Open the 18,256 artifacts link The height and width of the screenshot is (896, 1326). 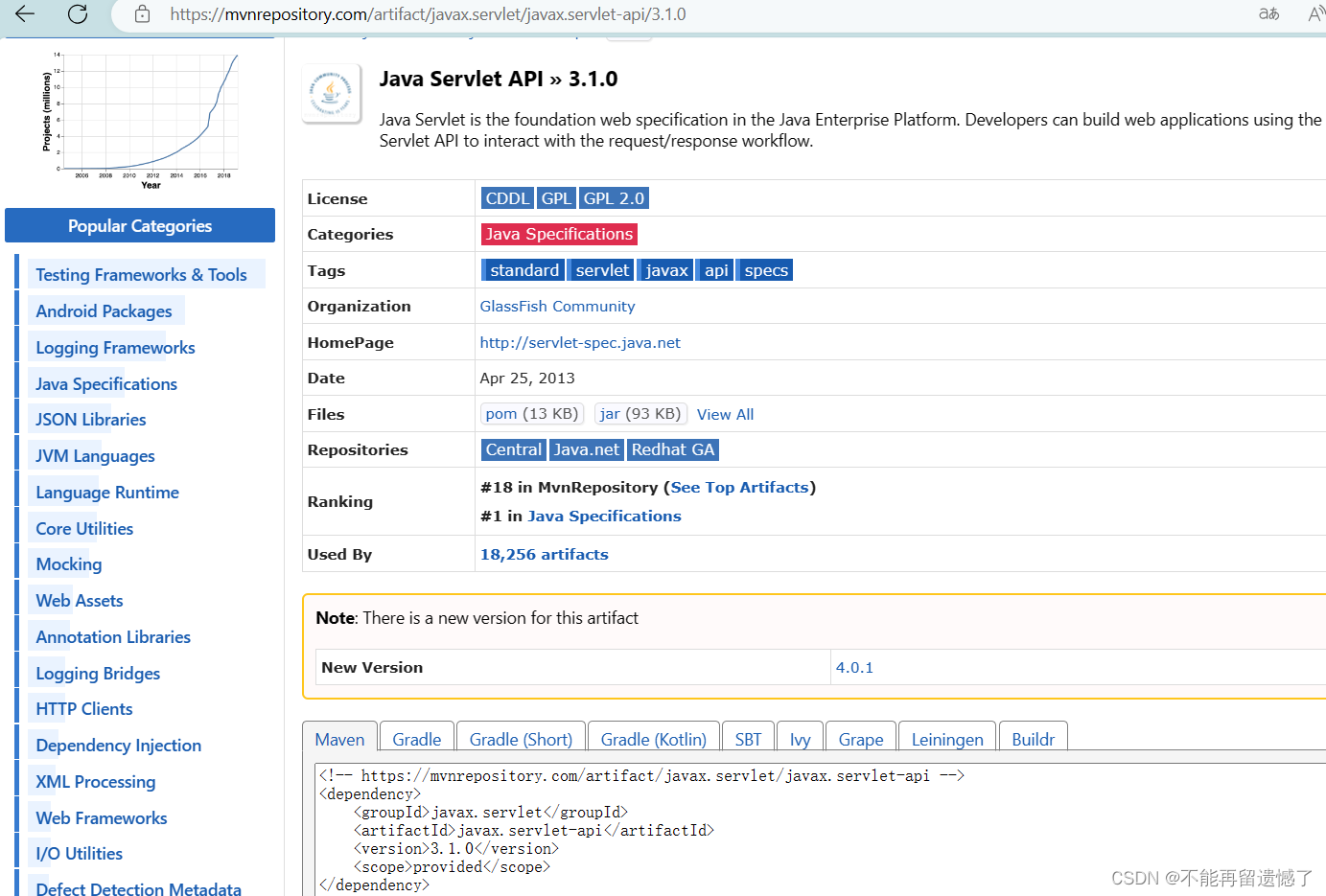[545, 554]
